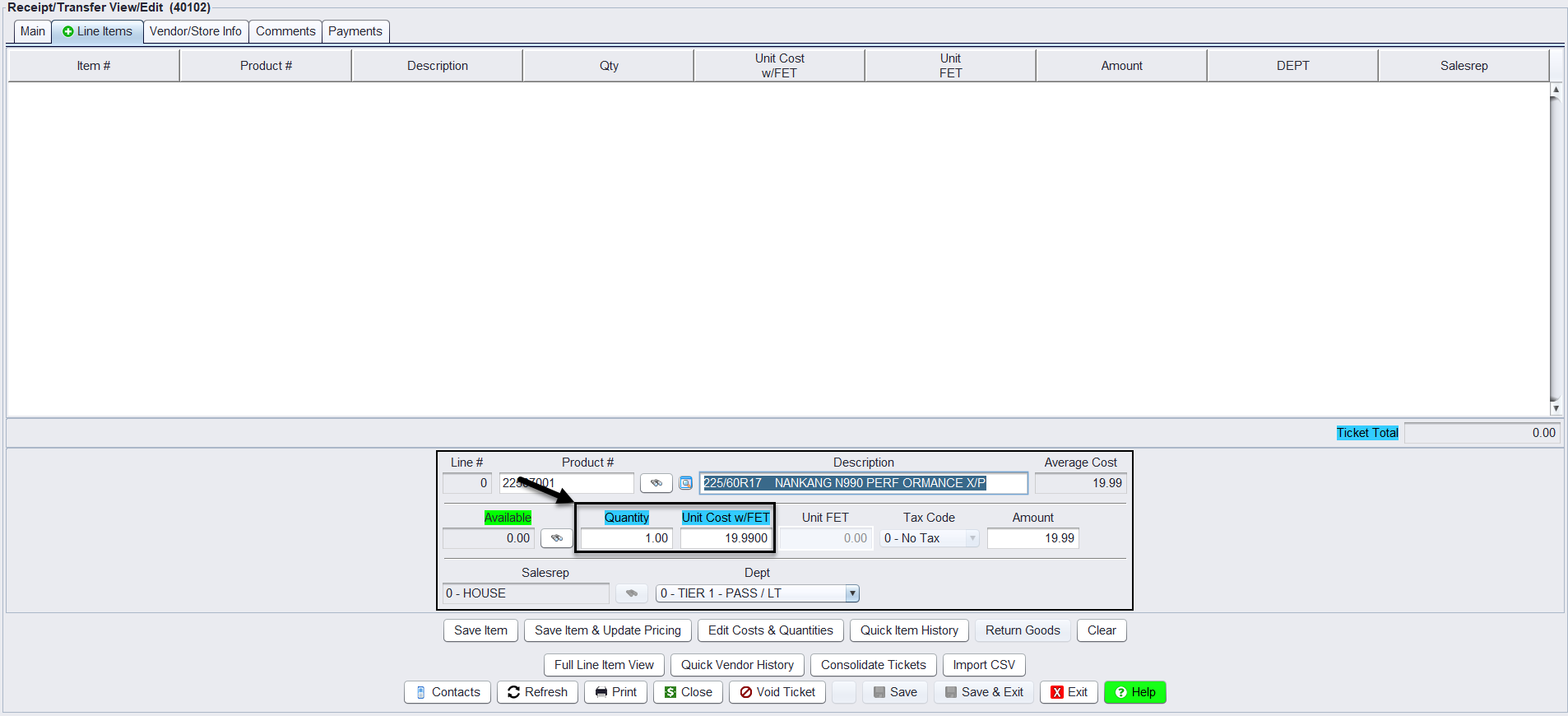Expand the Dept dropdown showing TIER 1
The width and height of the screenshot is (1568, 716).
point(852,593)
